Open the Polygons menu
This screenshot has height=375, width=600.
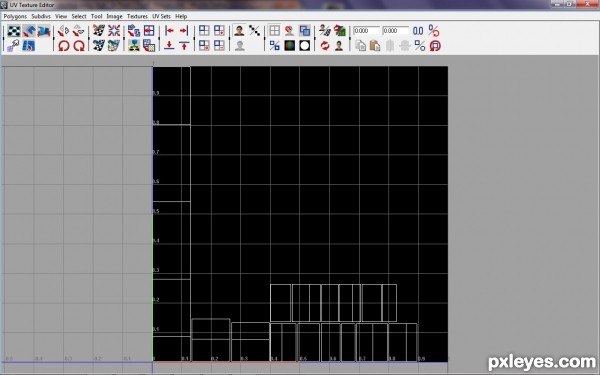click(x=15, y=16)
